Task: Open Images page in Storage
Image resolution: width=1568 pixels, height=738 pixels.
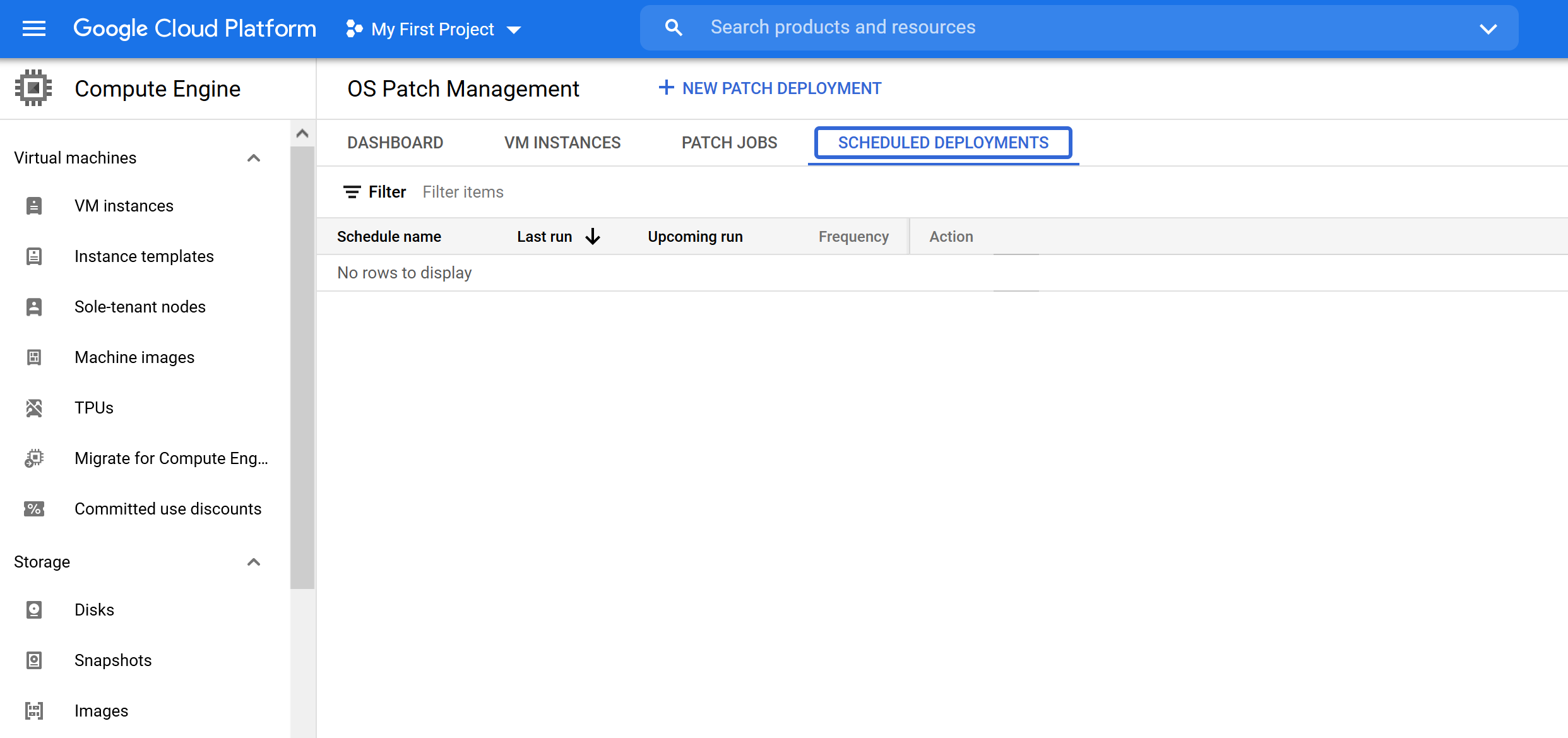Action: click(101, 711)
